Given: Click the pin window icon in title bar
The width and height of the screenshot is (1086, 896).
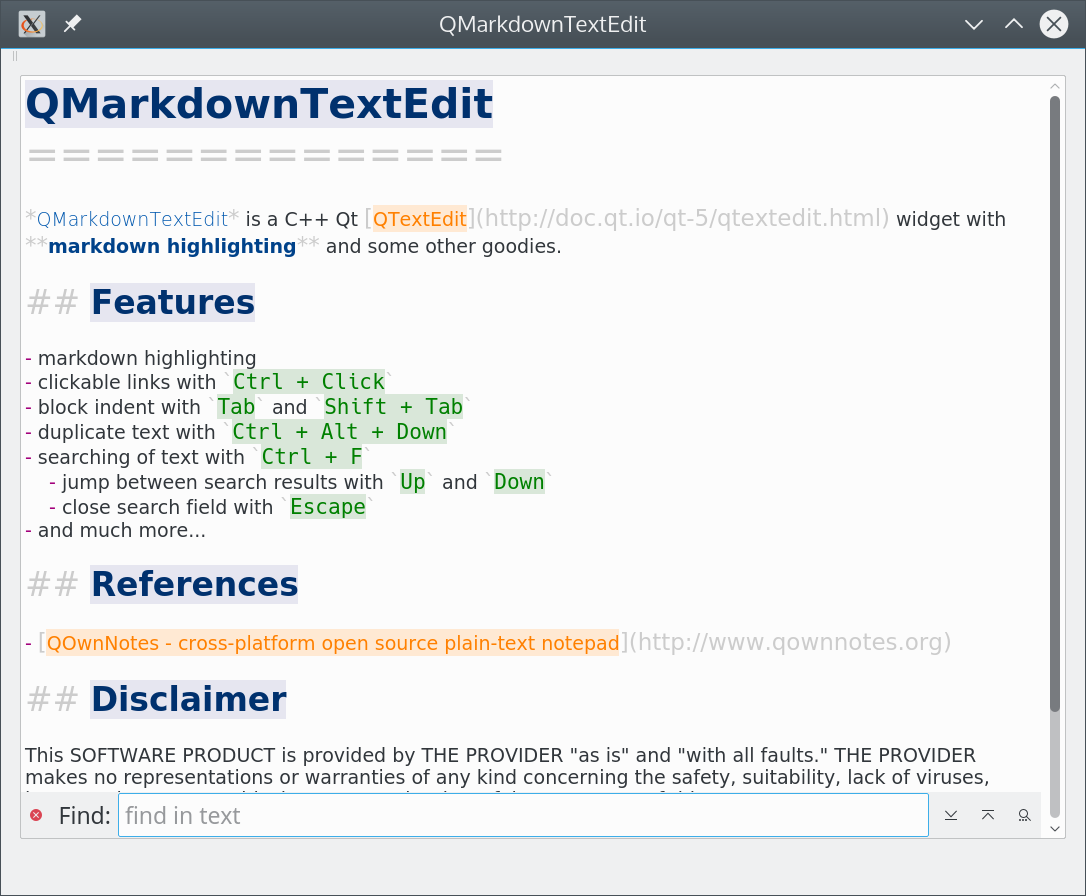Looking at the screenshot, I should click(x=72, y=24).
